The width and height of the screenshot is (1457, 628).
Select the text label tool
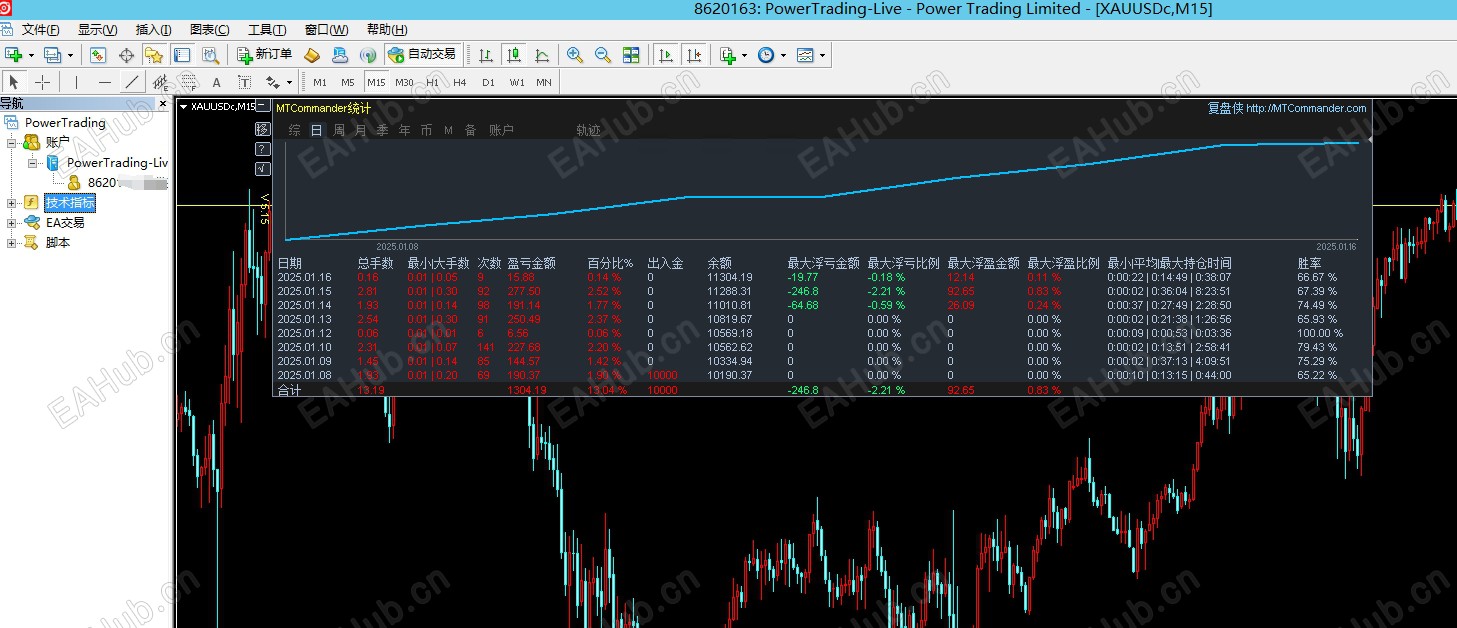(x=244, y=82)
